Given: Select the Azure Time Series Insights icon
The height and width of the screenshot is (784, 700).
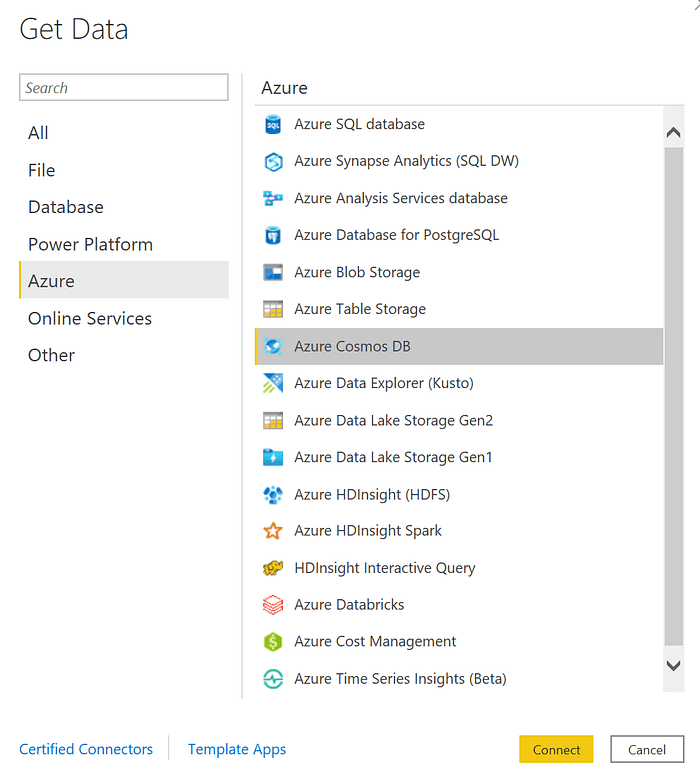Looking at the screenshot, I should point(273,679).
